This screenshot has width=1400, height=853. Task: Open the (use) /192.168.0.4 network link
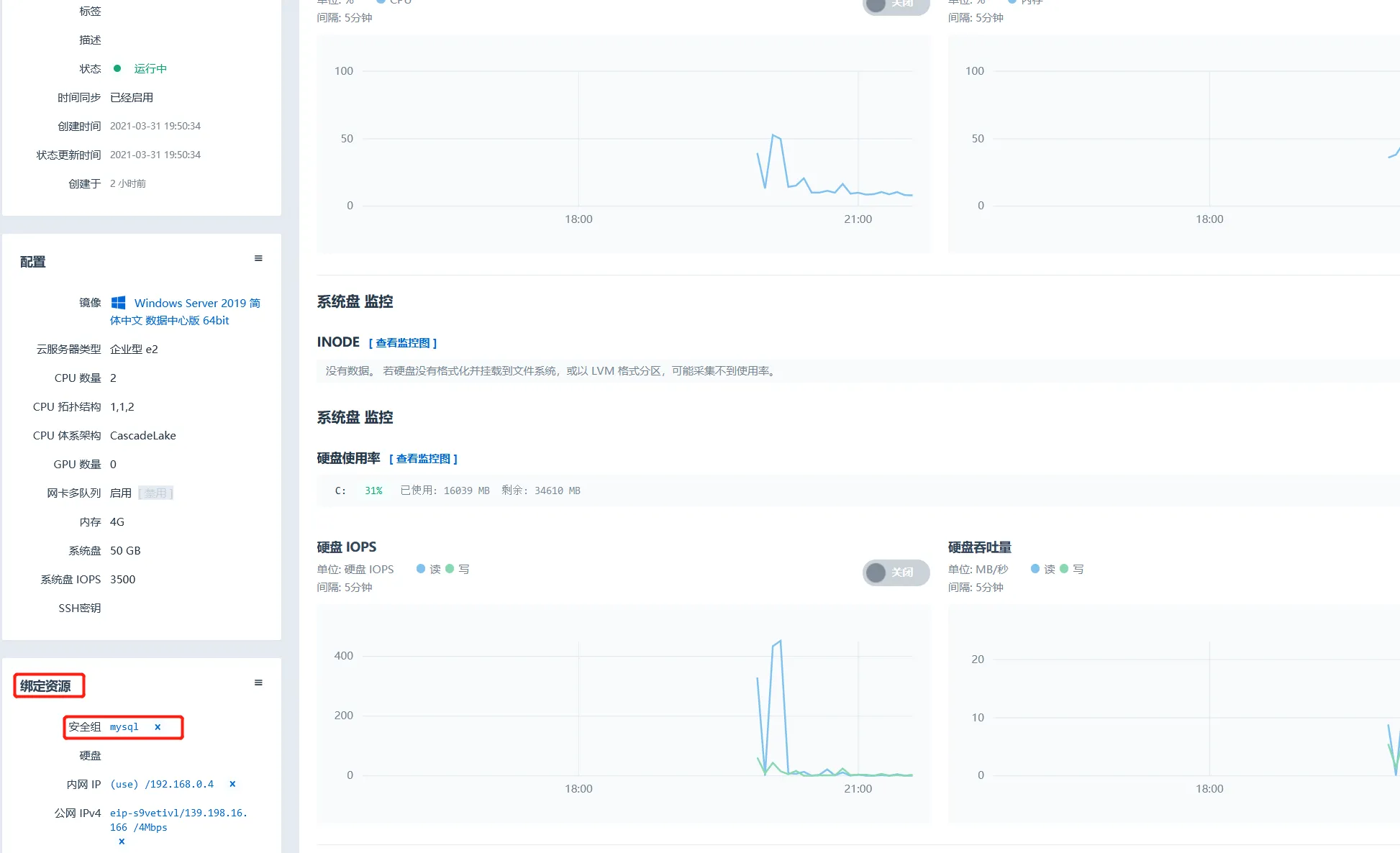(162, 784)
